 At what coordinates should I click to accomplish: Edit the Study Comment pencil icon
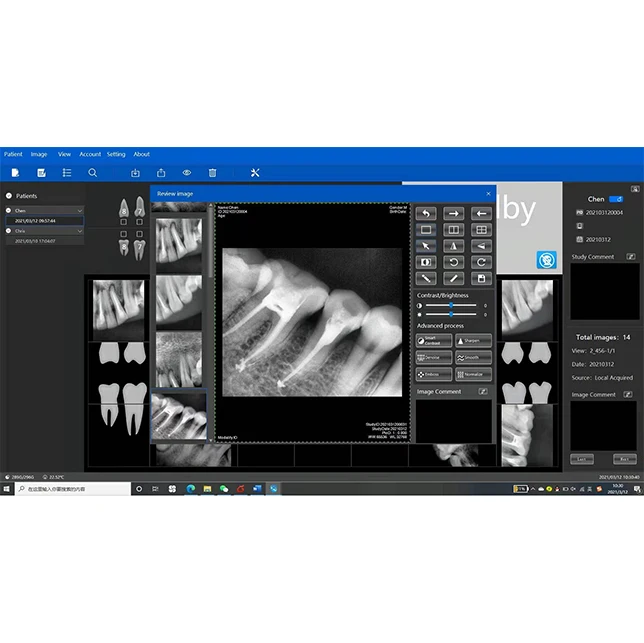[631, 257]
